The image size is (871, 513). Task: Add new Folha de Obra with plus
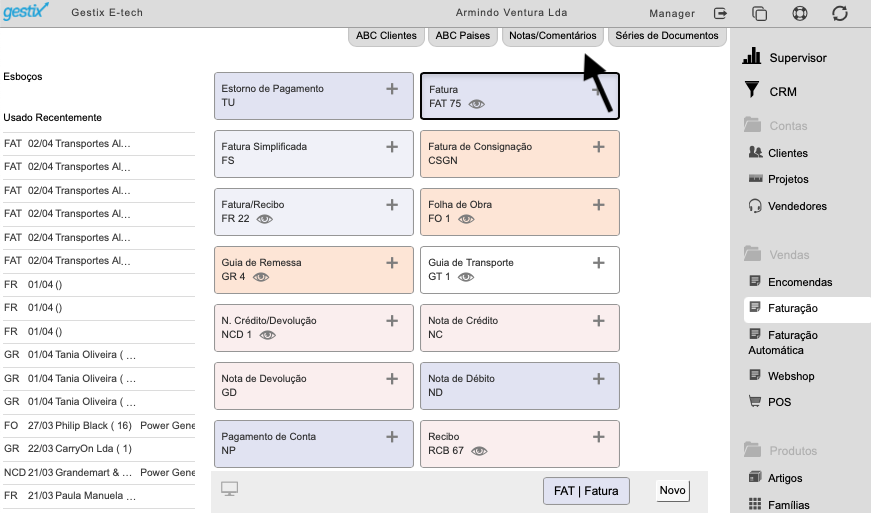pyautogui.click(x=599, y=205)
